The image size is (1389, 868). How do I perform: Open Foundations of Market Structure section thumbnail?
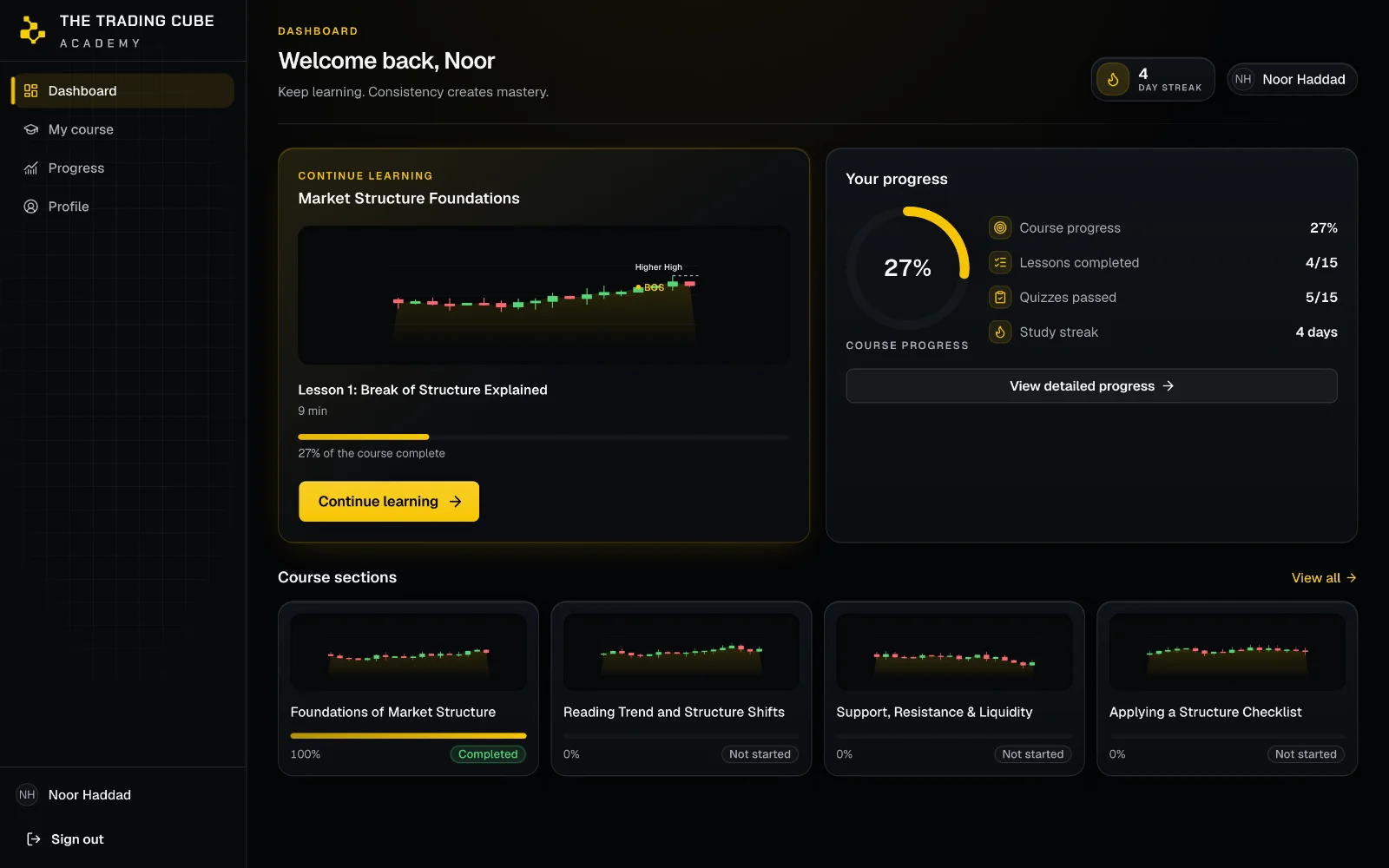point(408,652)
